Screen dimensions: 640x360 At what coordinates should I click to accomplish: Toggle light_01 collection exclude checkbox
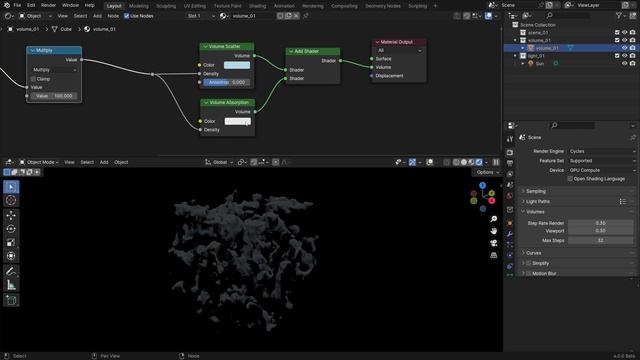(x=617, y=56)
